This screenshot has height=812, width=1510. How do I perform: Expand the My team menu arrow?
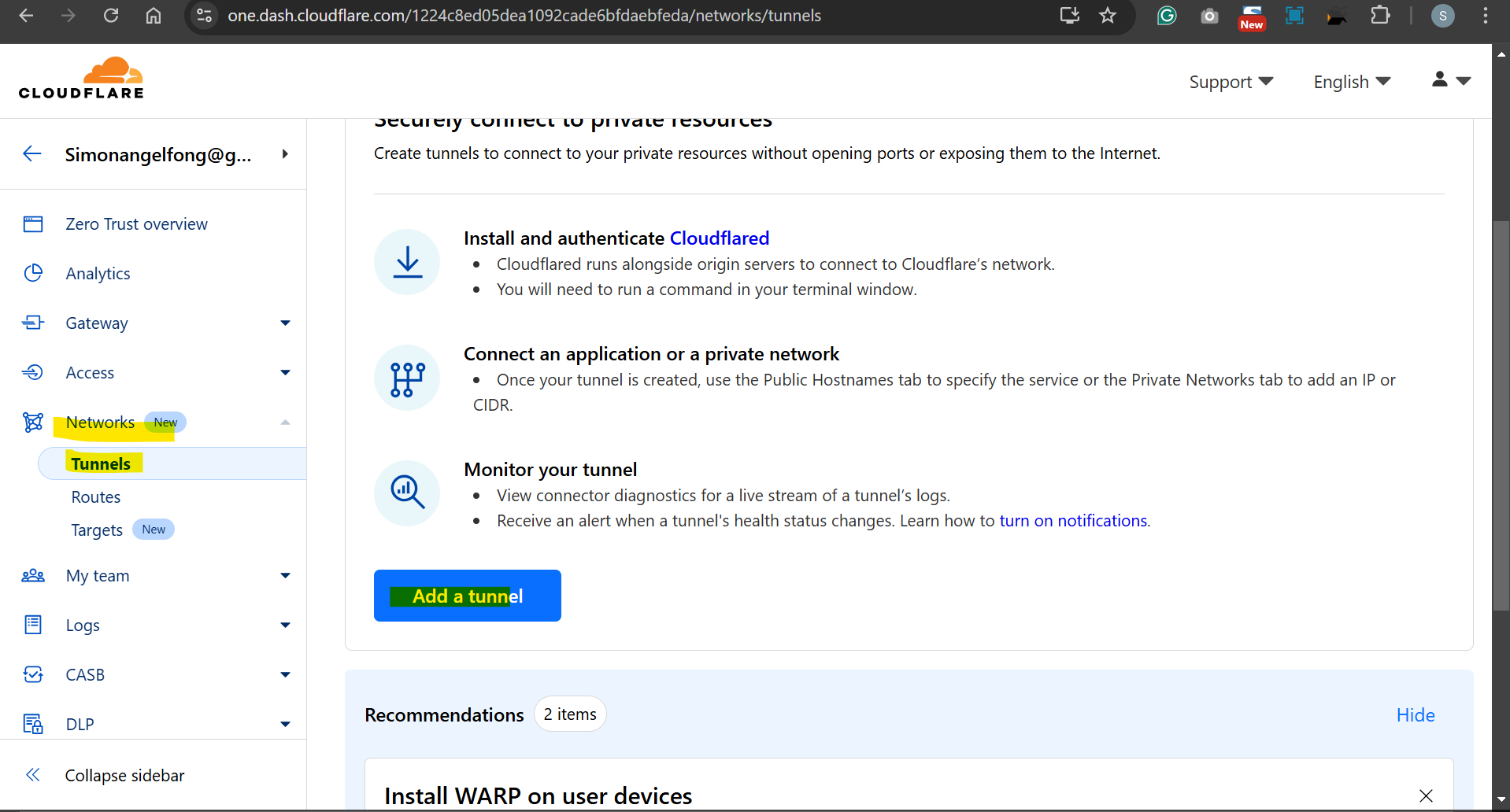click(285, 576)
